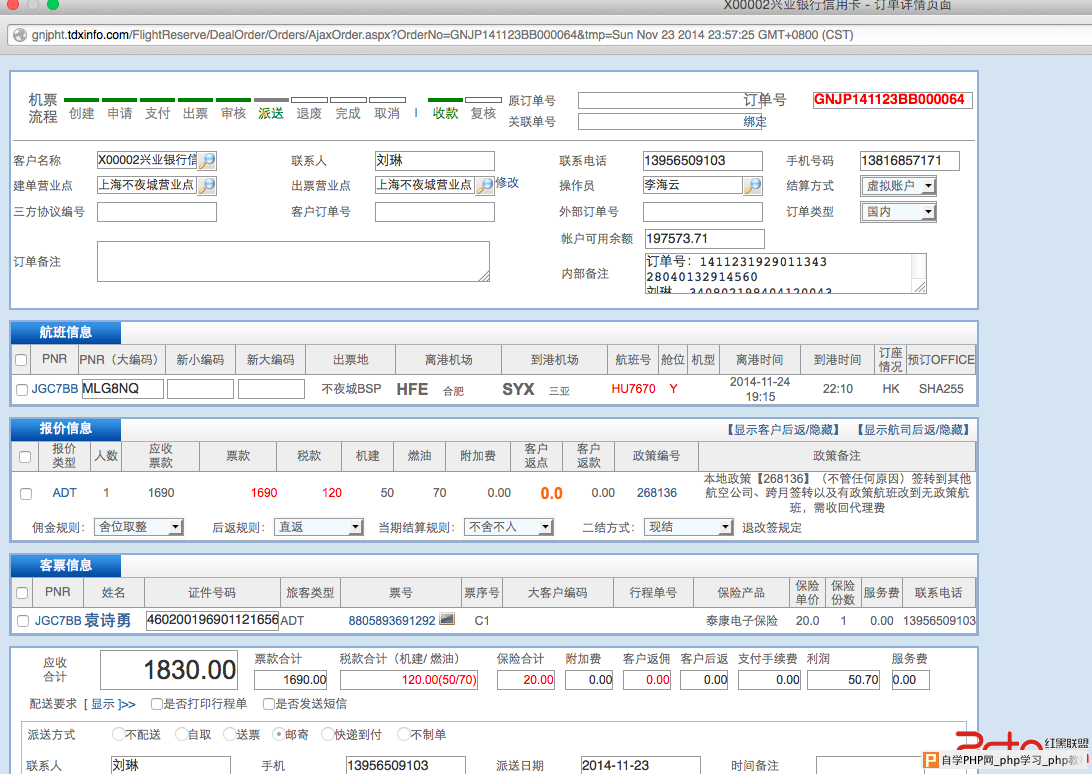Click the 内部备注 textarea

point(786,273)
